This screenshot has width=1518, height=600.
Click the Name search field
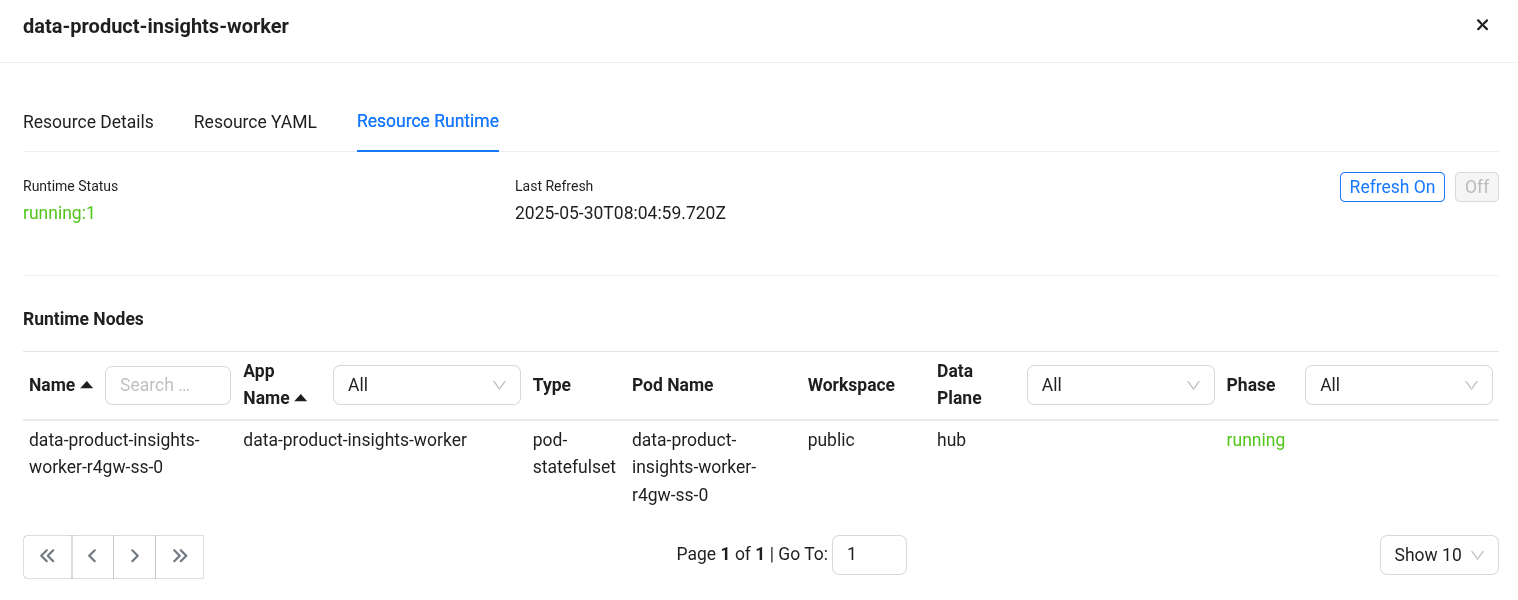tap(167, 385)
